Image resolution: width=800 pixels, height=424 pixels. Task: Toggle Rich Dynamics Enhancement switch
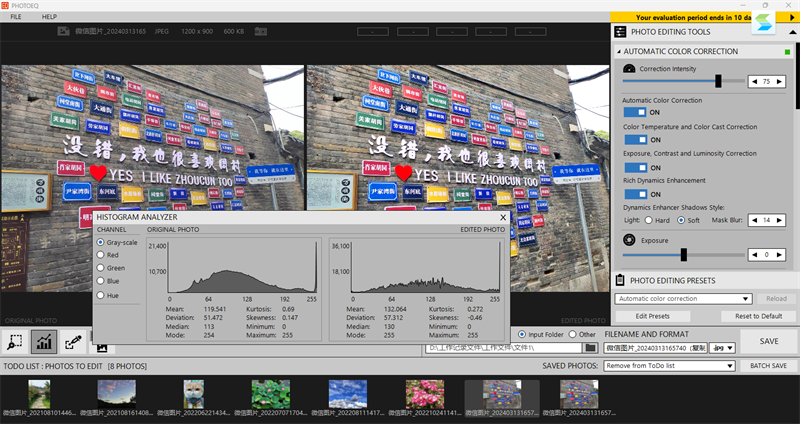point(635,194)
